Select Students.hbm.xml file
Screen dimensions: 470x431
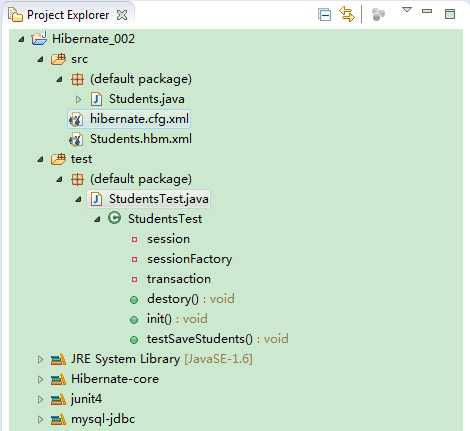[x=141, y=139]
